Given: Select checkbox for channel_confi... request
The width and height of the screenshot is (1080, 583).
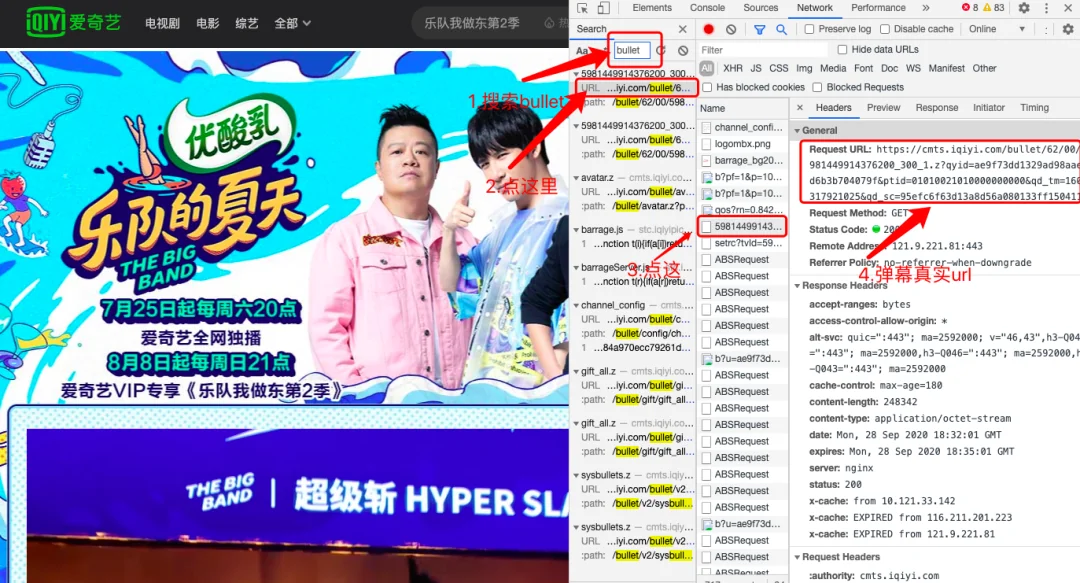Looking at the screenshot, I should pos(707,127).
